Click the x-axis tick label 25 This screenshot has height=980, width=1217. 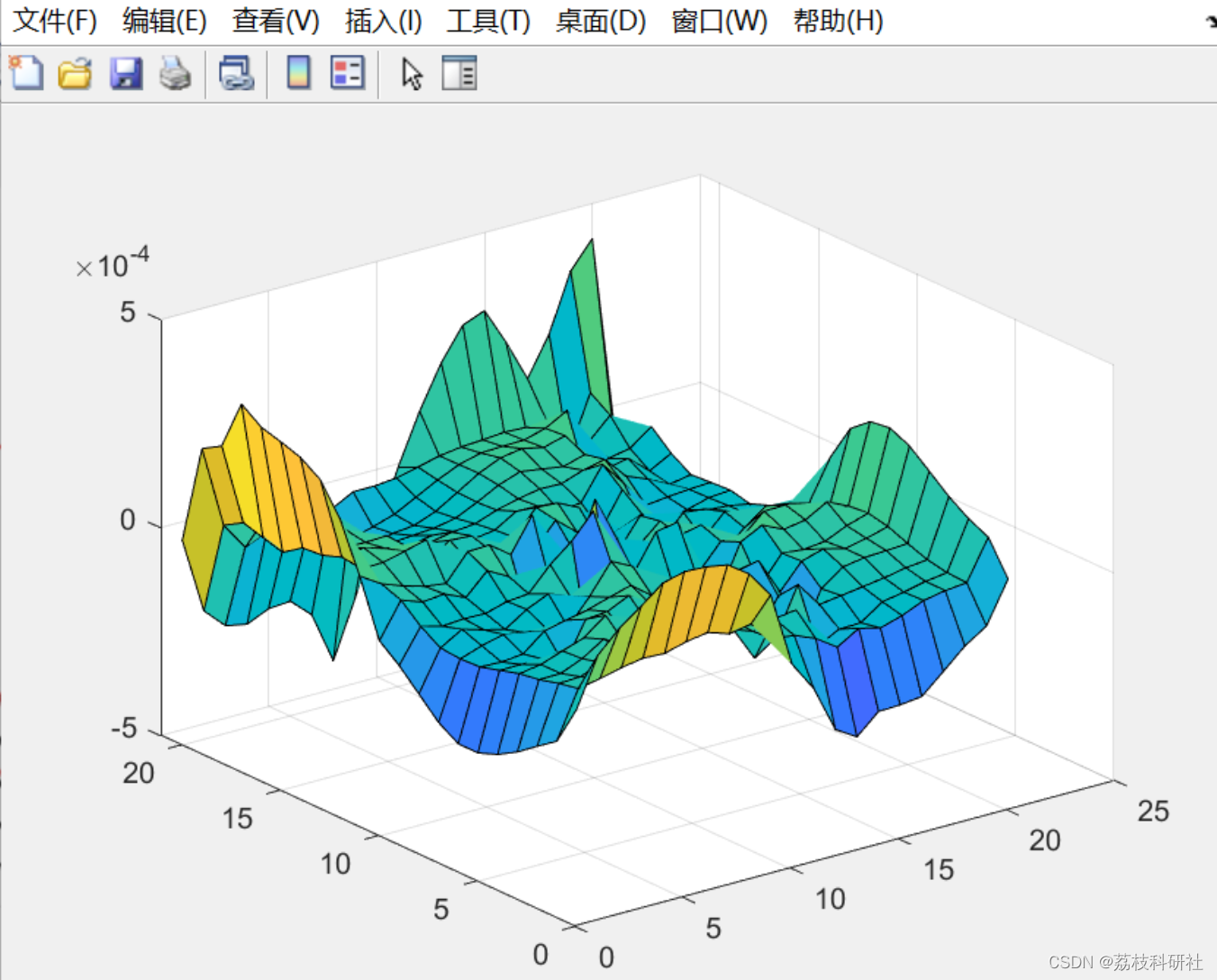tap(1153, 811)
